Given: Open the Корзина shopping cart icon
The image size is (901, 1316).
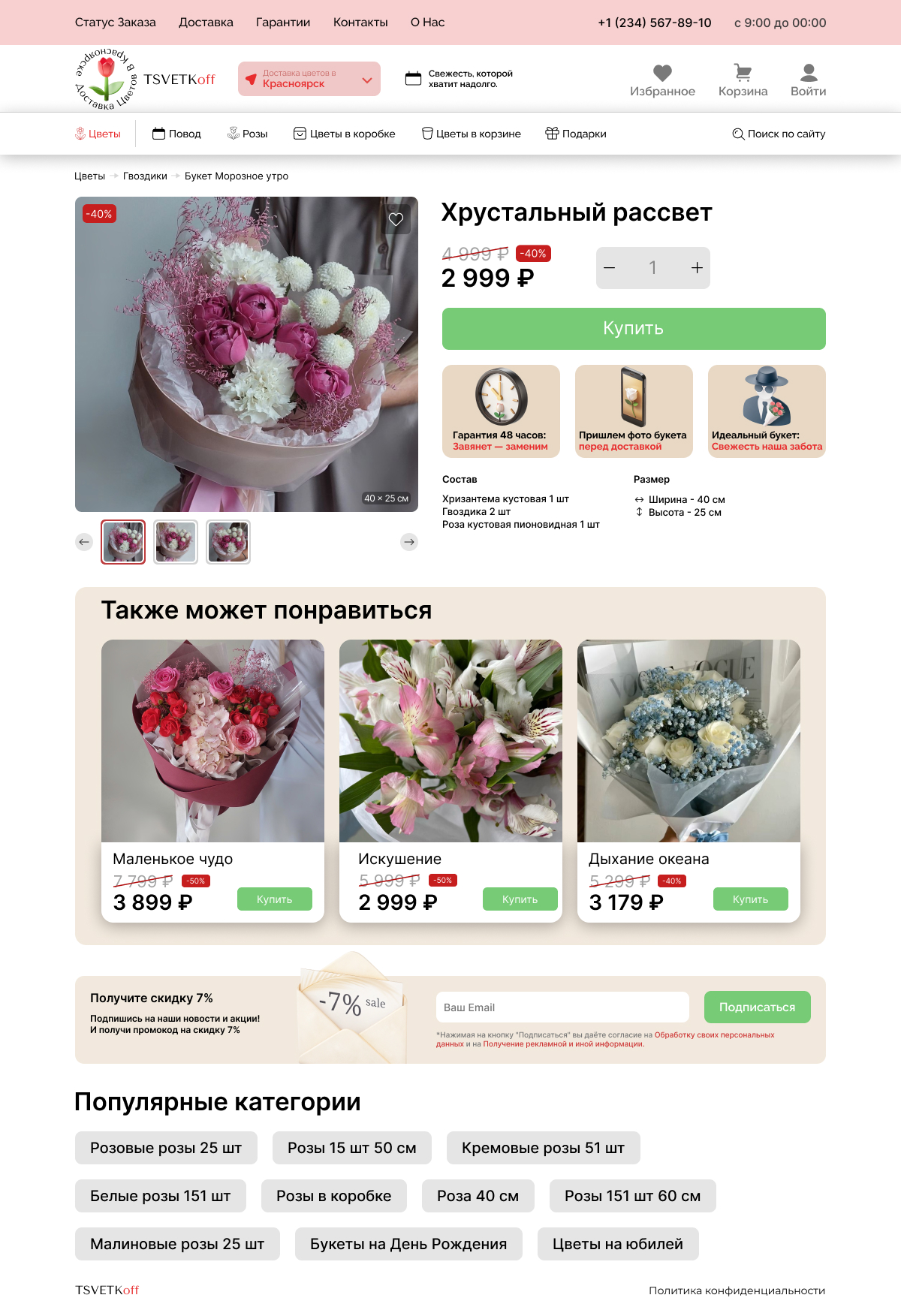Looking at the screenshot, I should (743, 73).
